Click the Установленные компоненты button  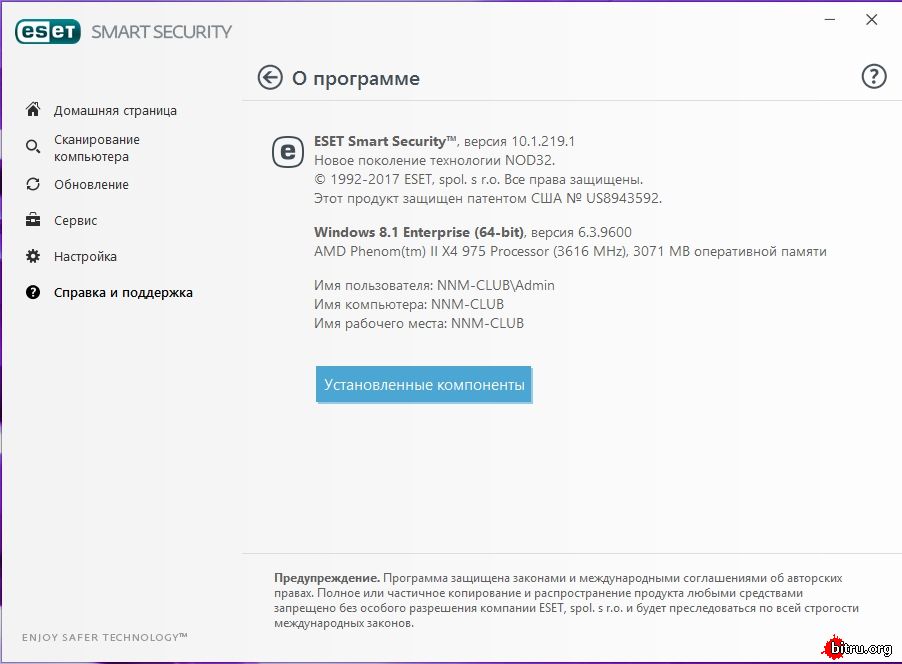424,384
